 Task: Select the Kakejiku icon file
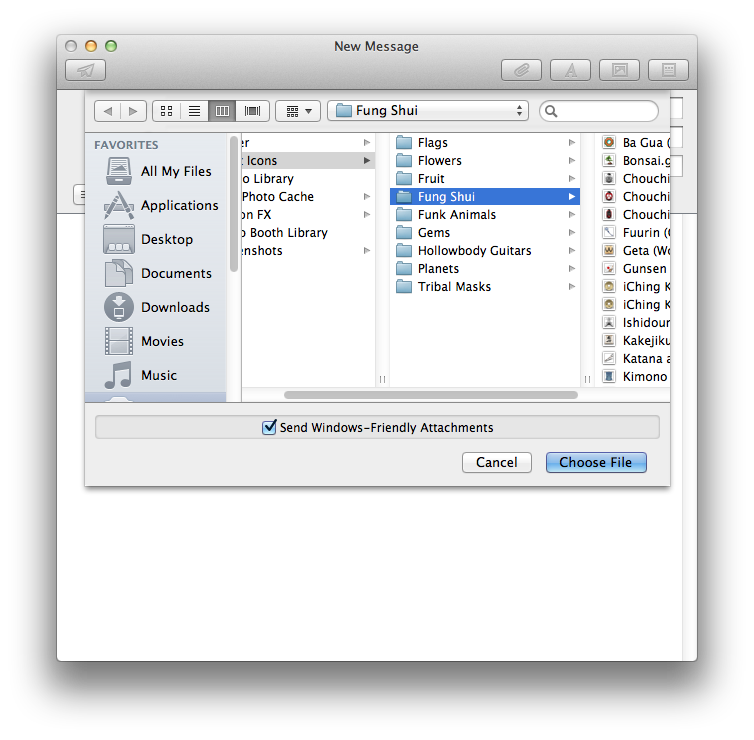pos(632,341)
